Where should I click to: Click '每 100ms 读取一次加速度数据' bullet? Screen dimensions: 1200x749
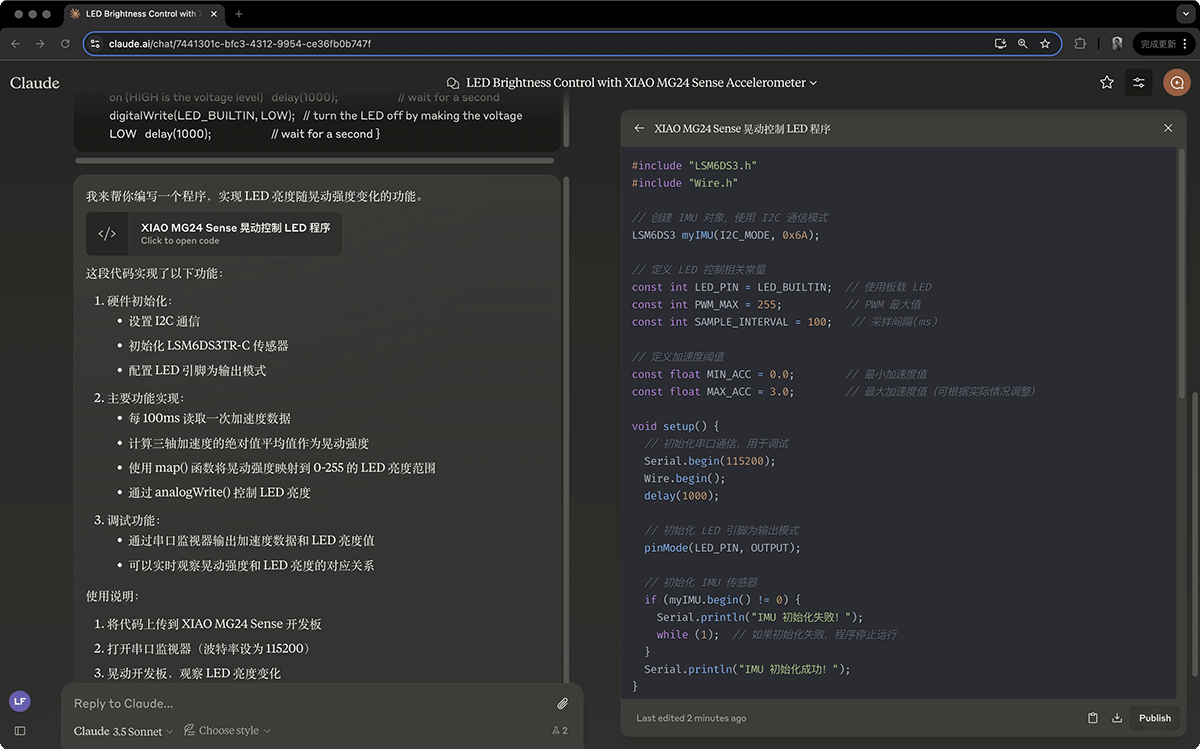click(x=210, y=418)
